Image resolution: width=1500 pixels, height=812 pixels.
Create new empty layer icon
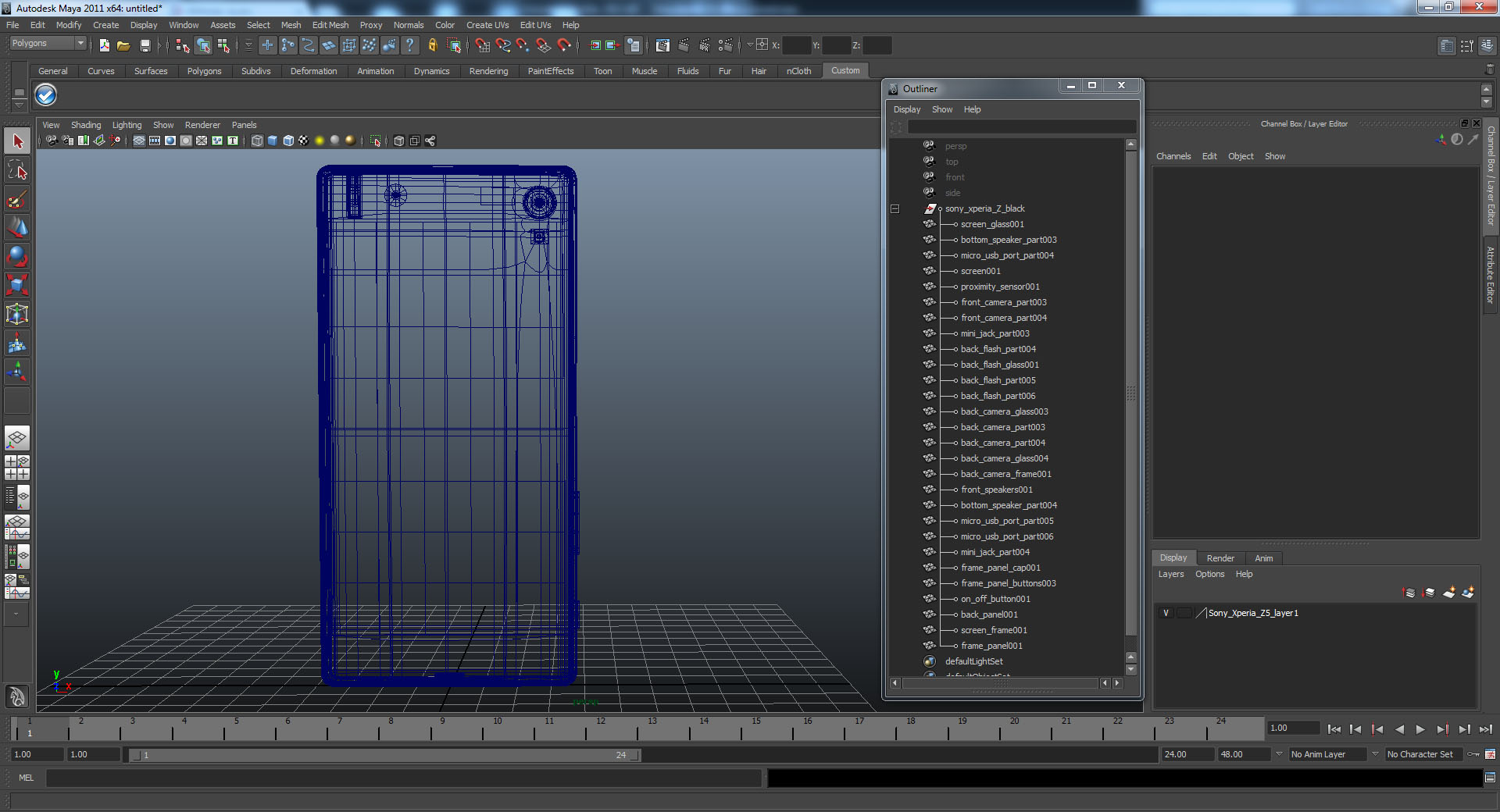point(1449,593)
